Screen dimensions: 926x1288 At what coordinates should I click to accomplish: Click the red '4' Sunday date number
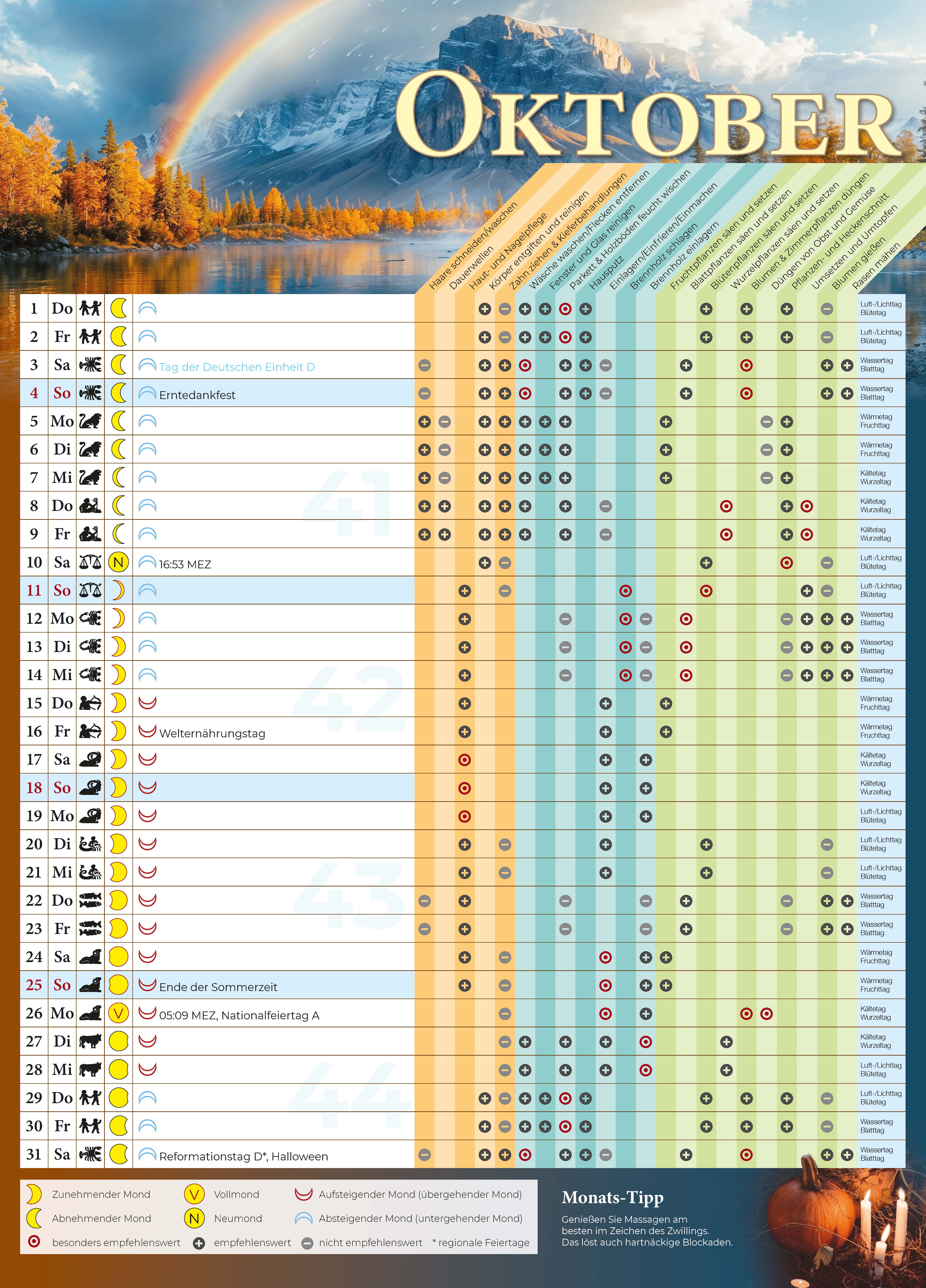tap(34, 393)
